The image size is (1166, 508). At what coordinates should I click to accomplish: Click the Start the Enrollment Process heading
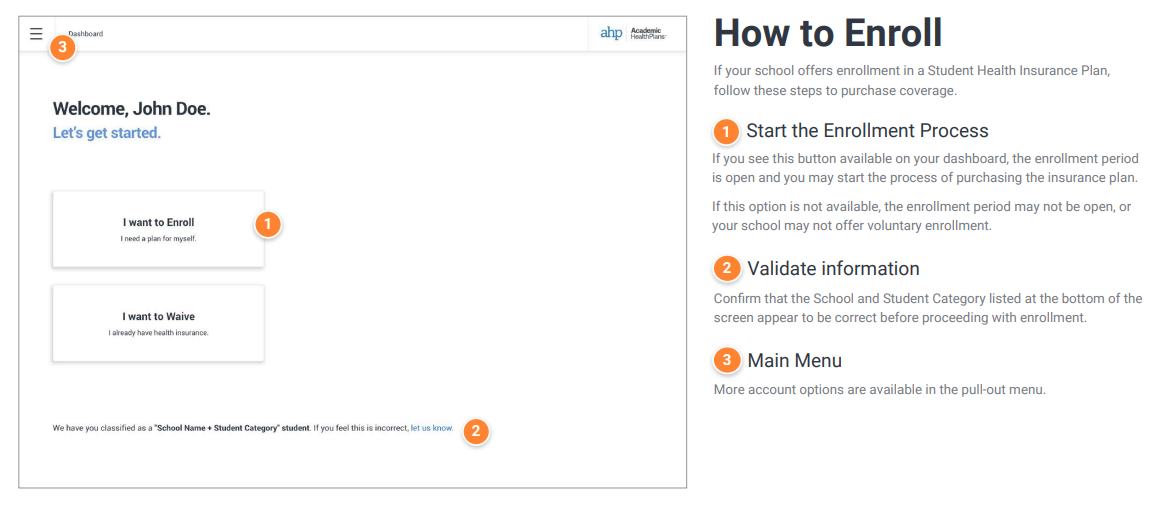(x=867, y=131)
